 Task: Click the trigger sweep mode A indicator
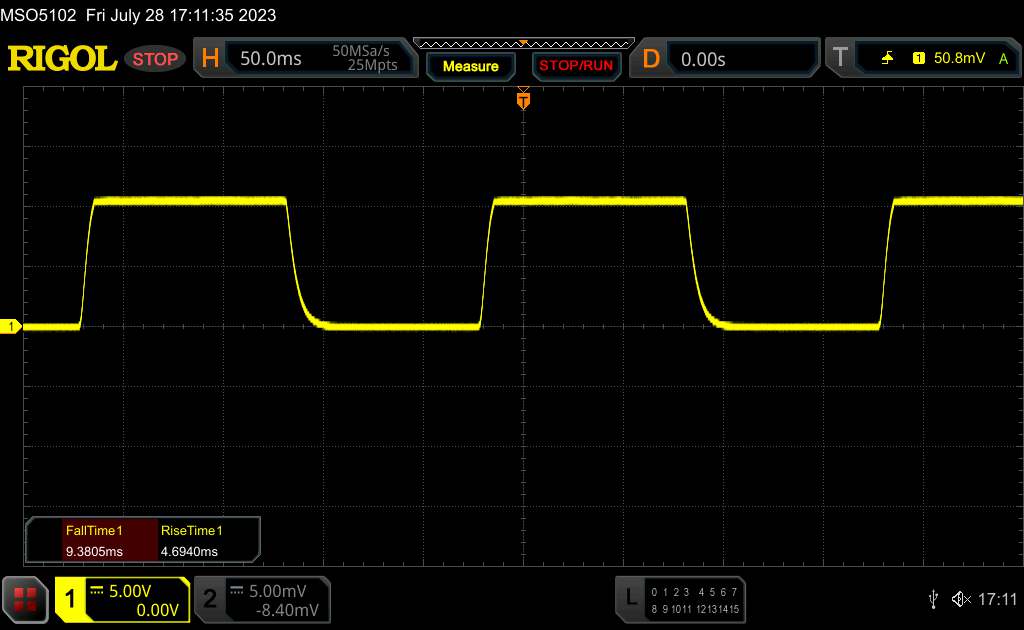(x=1003, y=59)
